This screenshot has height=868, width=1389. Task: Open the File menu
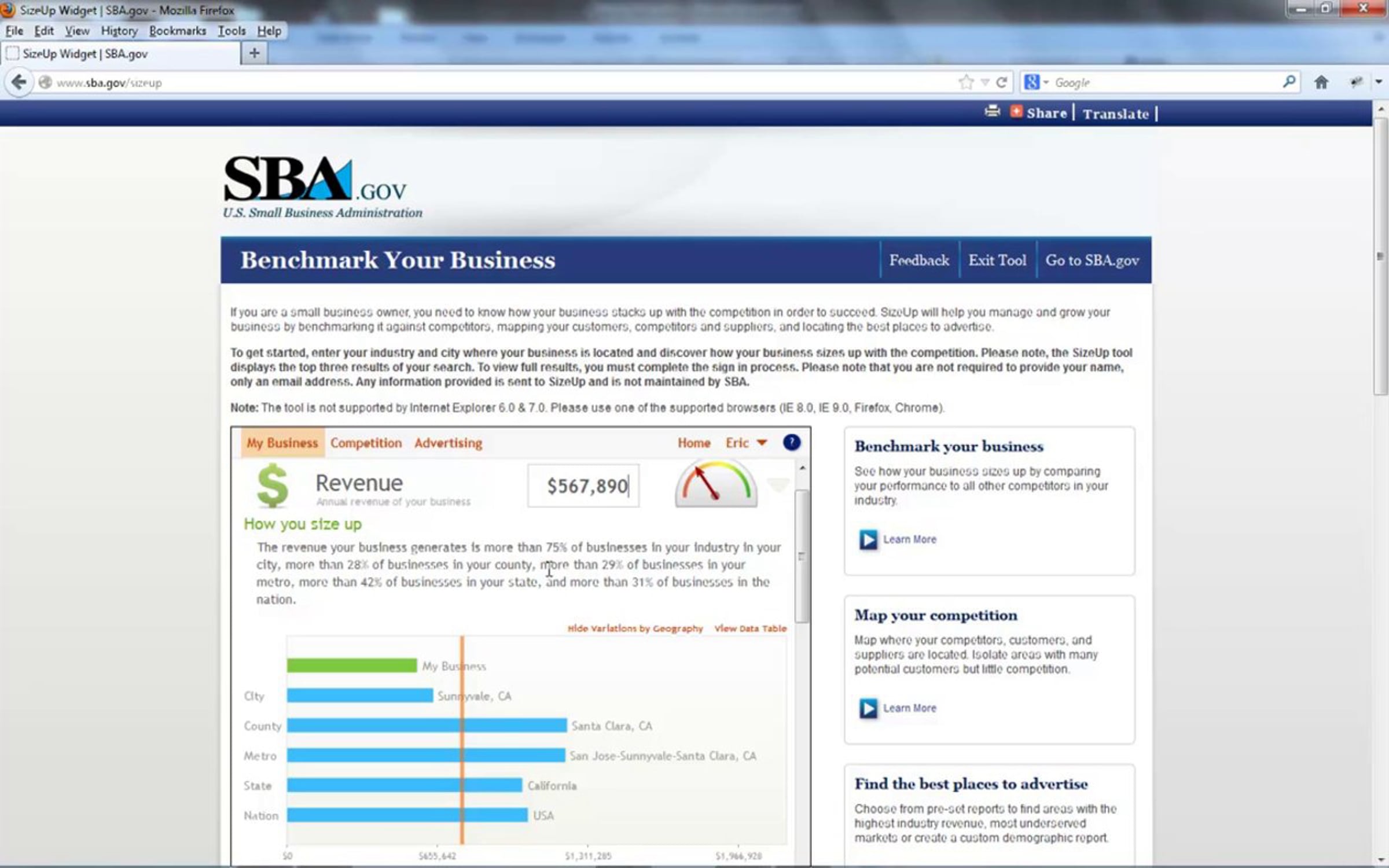(x=14, y=31)
